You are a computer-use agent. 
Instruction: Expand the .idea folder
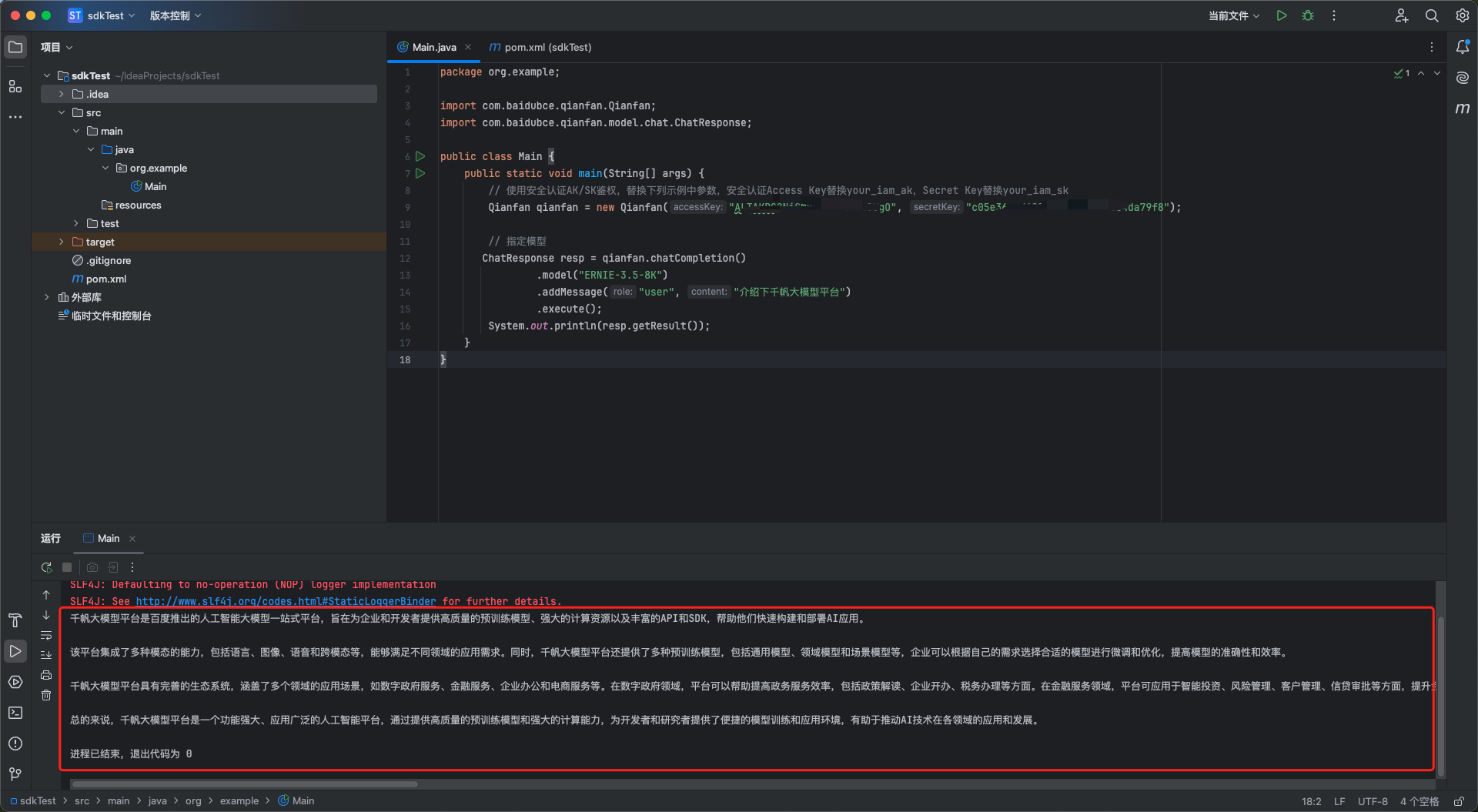[x=62, y=94]
